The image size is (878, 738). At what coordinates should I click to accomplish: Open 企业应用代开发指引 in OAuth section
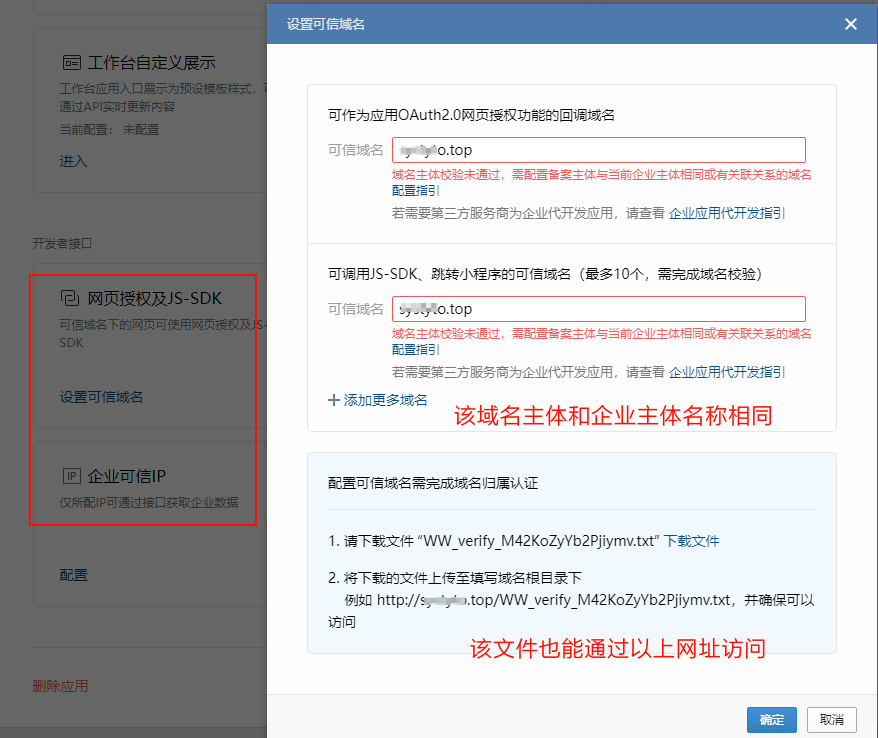point(726,213)
